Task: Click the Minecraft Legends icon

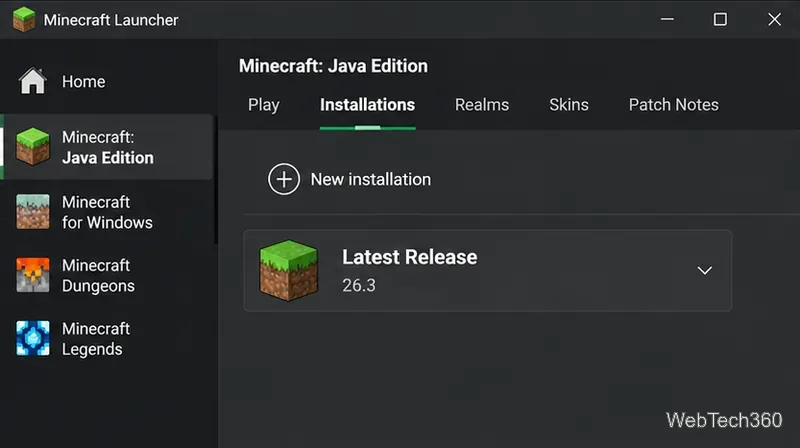Action: click(33, 338)
